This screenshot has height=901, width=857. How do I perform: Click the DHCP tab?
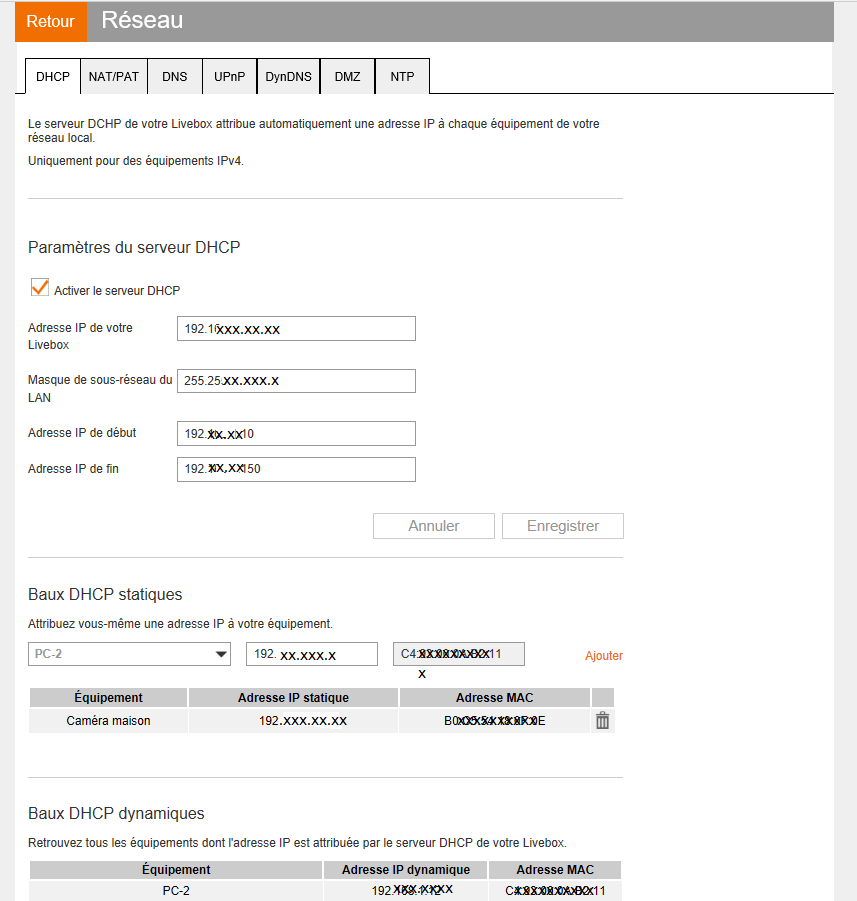51,76
